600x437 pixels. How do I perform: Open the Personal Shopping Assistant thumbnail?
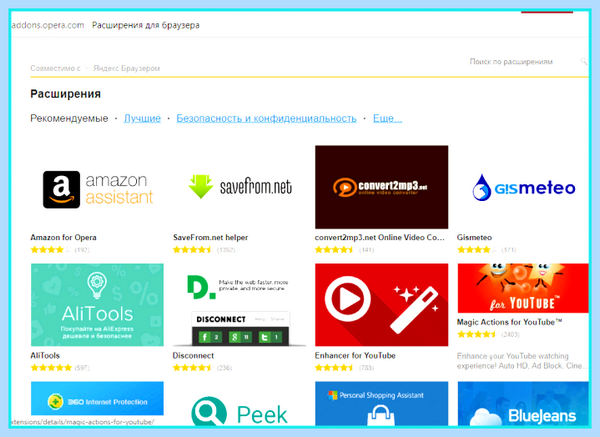(x=382, y=404)
